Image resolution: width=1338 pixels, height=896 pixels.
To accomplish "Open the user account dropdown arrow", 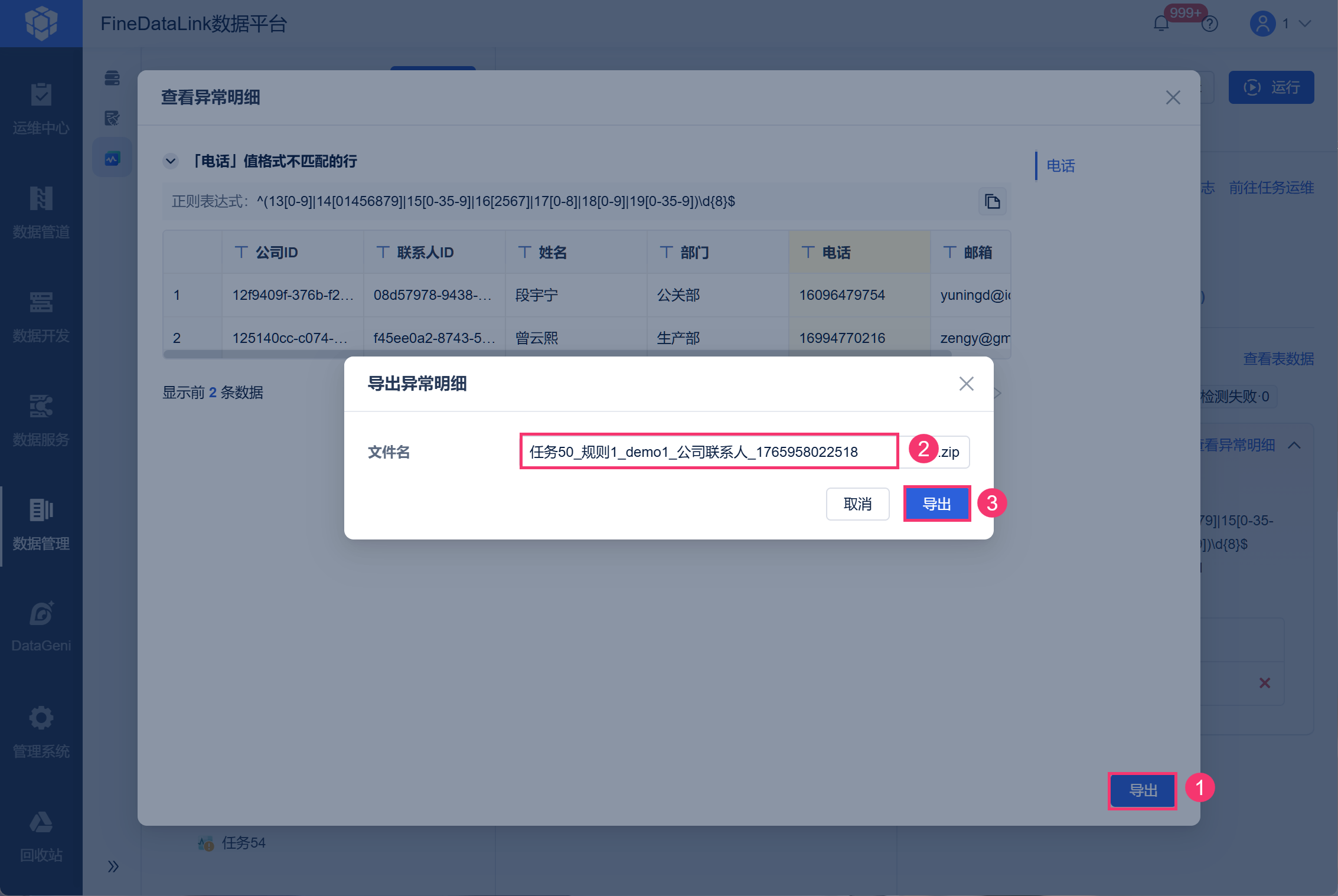I will click(1305, 24).
